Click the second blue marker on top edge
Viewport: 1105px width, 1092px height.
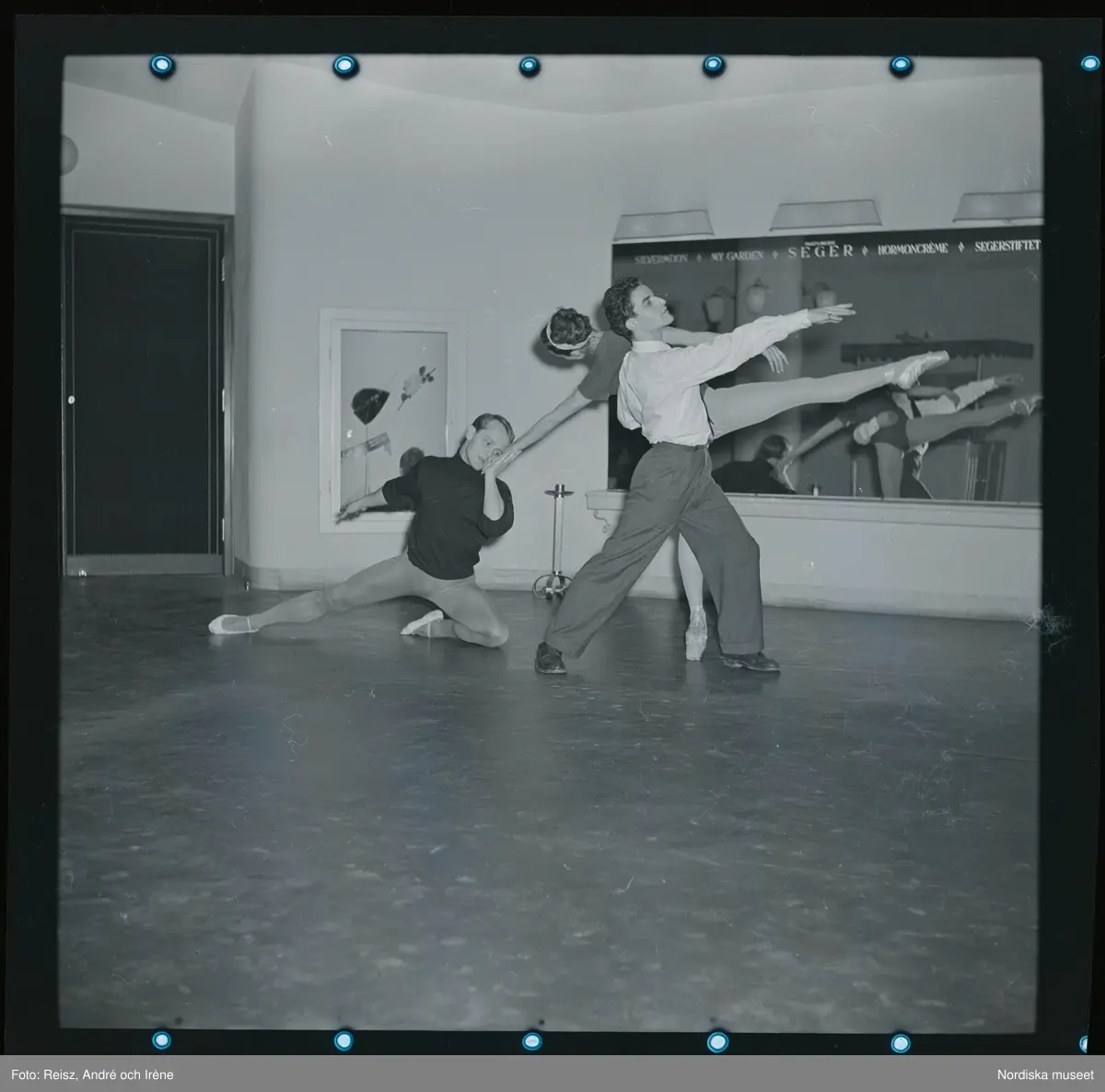344,64
